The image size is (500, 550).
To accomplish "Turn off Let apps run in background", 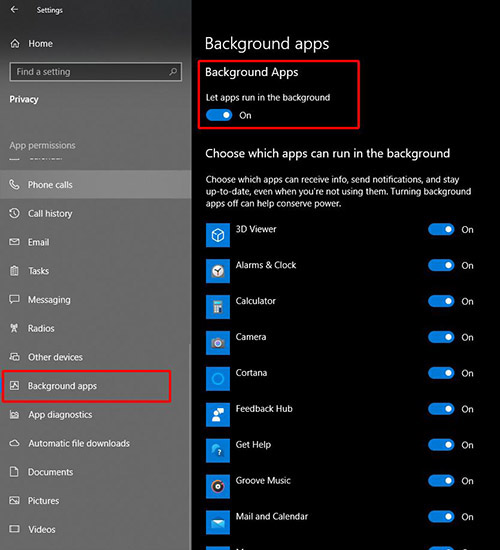I will pos(219,115).
